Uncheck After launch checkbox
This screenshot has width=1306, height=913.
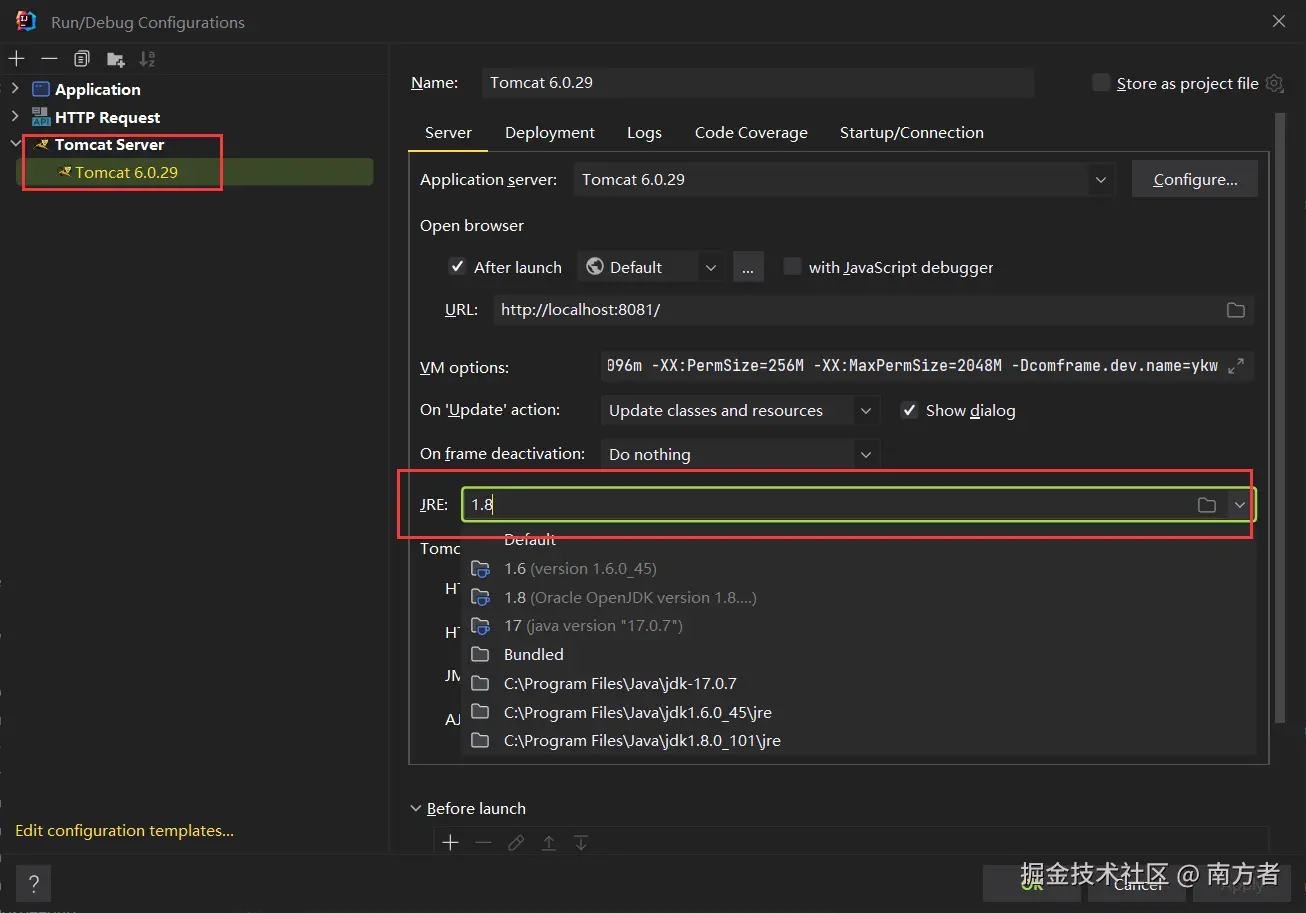[457, 267]
